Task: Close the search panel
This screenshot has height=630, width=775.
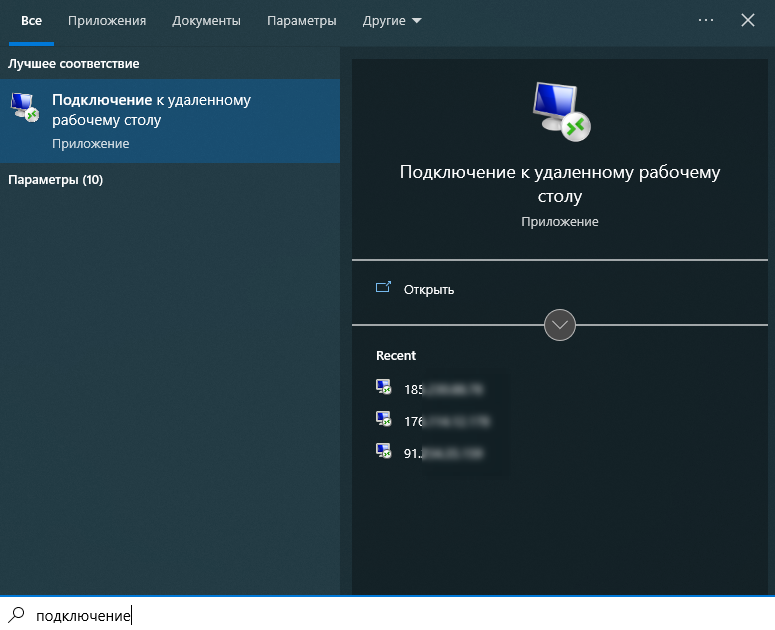Action: coord(748,20)
